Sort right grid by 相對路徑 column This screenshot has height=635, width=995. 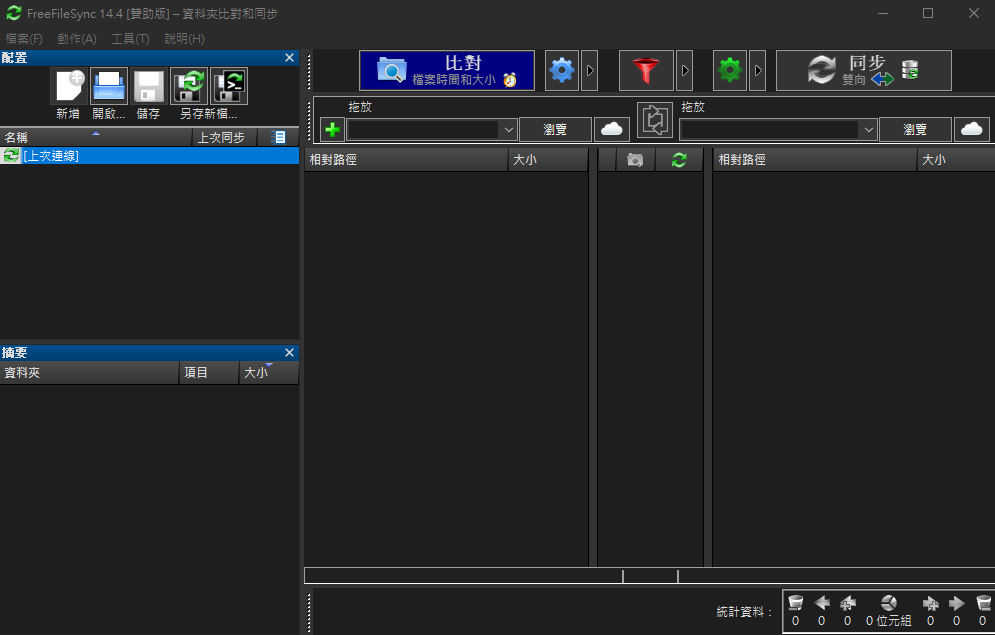(815, 160)
